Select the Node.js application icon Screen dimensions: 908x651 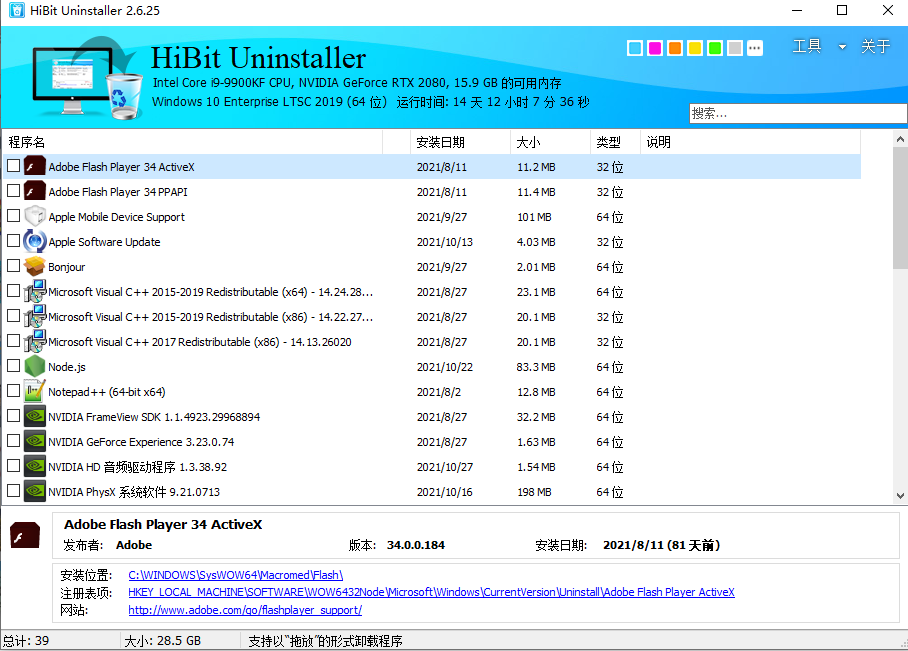(x=35, y=367)
